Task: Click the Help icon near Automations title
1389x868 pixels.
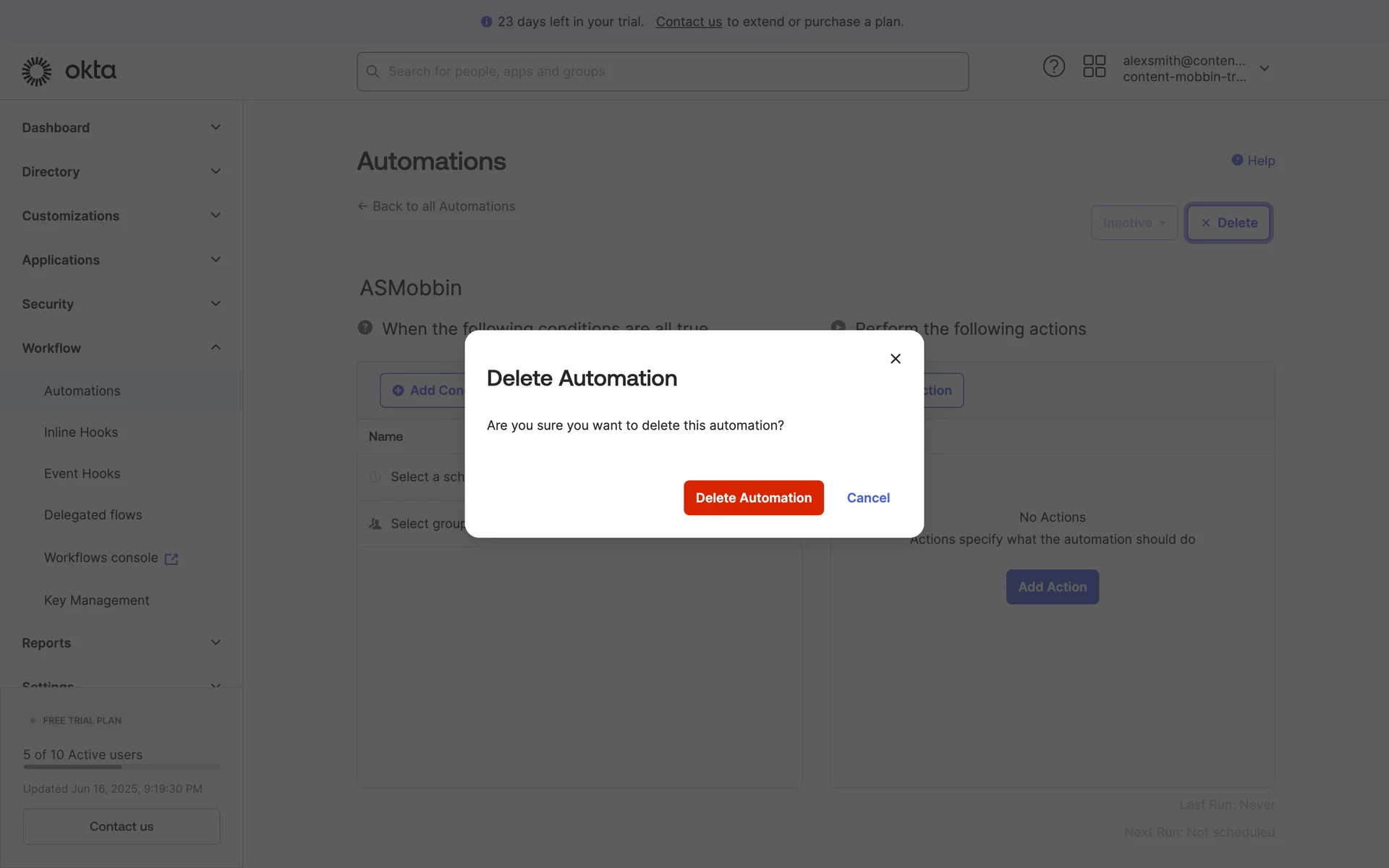Action: (x=1237, y=160)
